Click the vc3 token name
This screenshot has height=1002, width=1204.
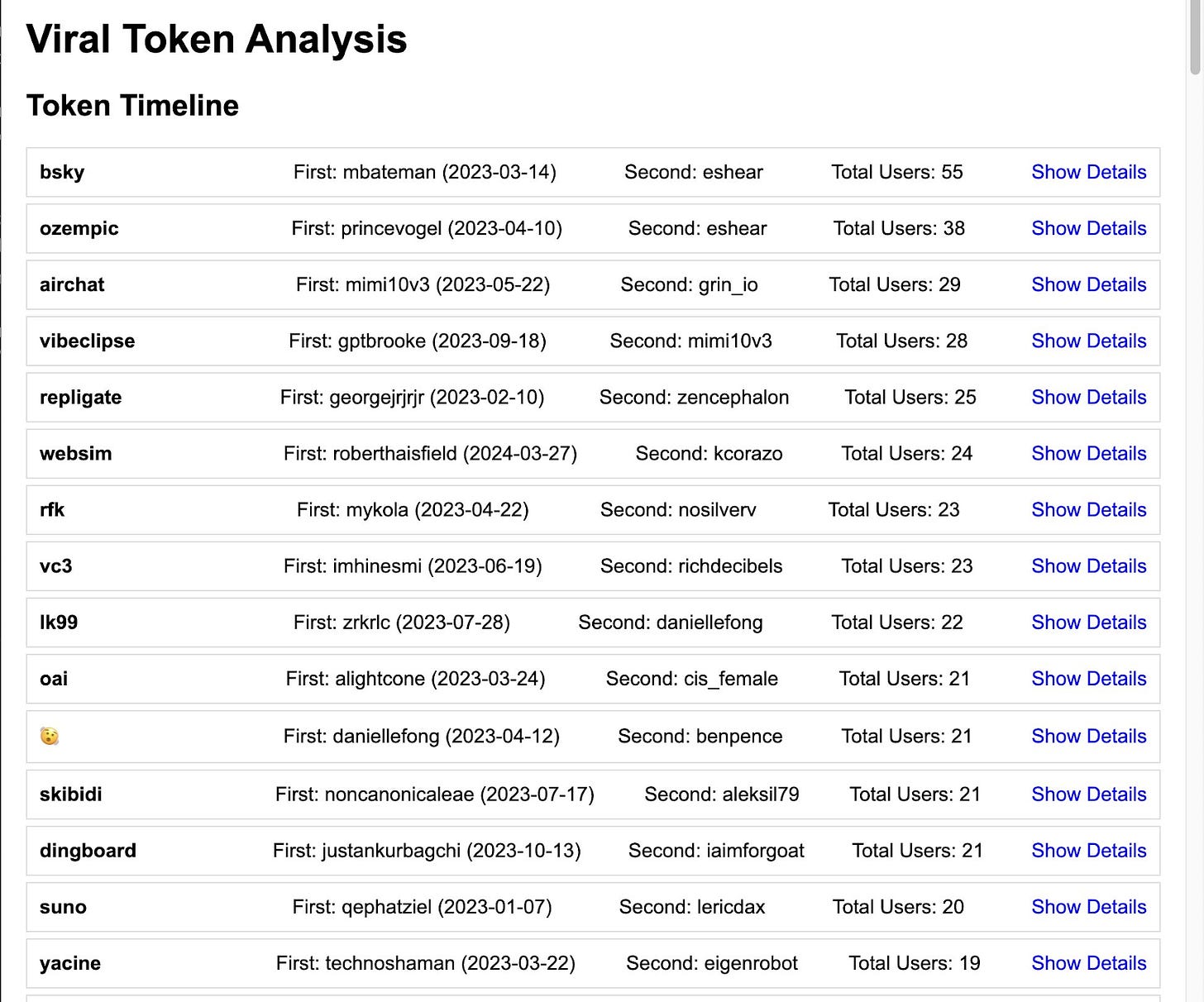coord(55,565)
